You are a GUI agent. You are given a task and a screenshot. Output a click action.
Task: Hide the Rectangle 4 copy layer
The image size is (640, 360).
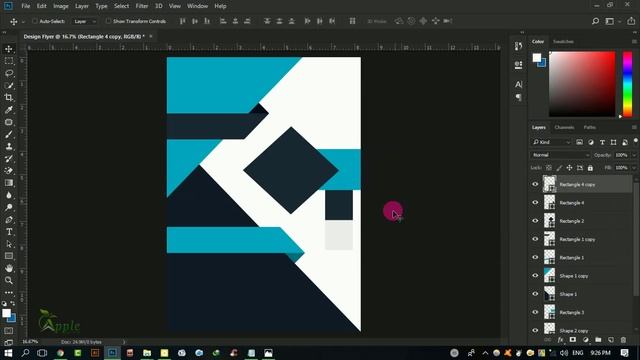tap(535, 184)
